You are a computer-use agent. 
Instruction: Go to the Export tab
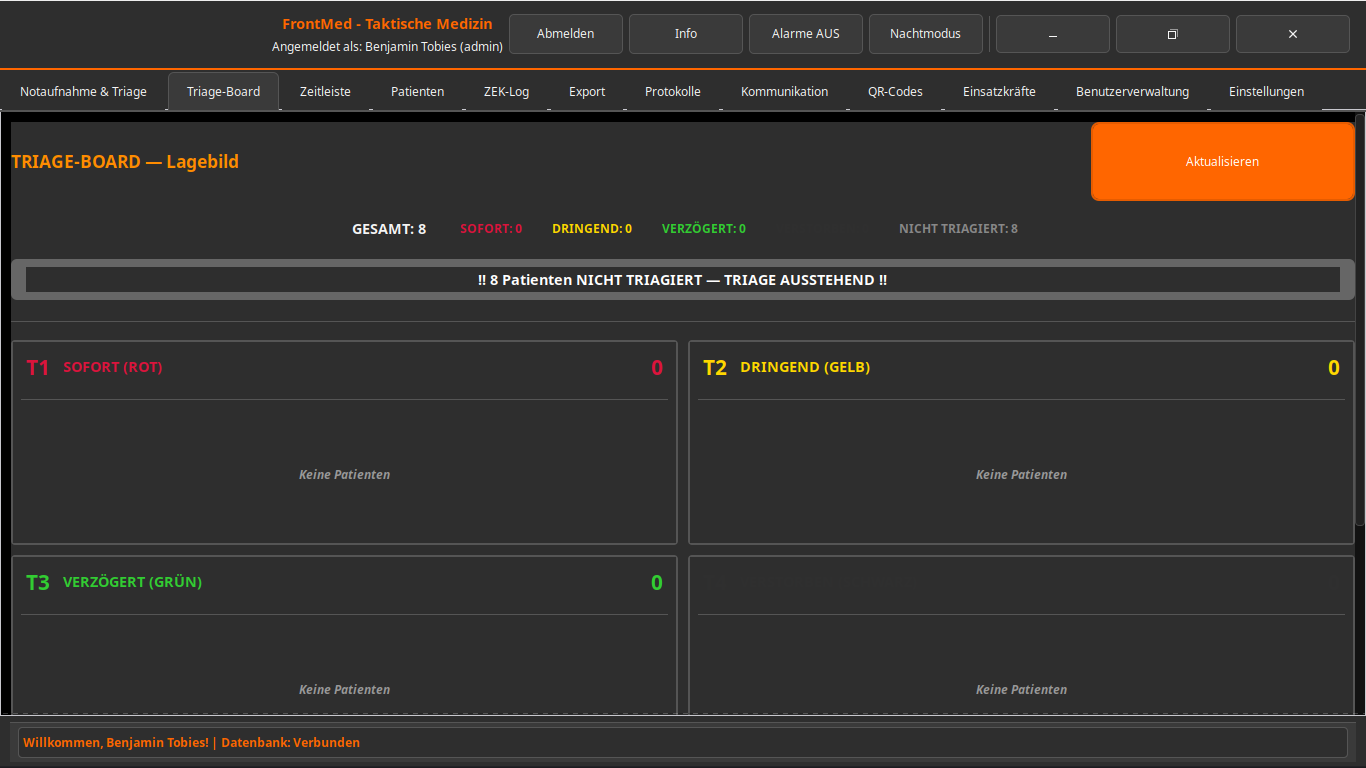587,91
